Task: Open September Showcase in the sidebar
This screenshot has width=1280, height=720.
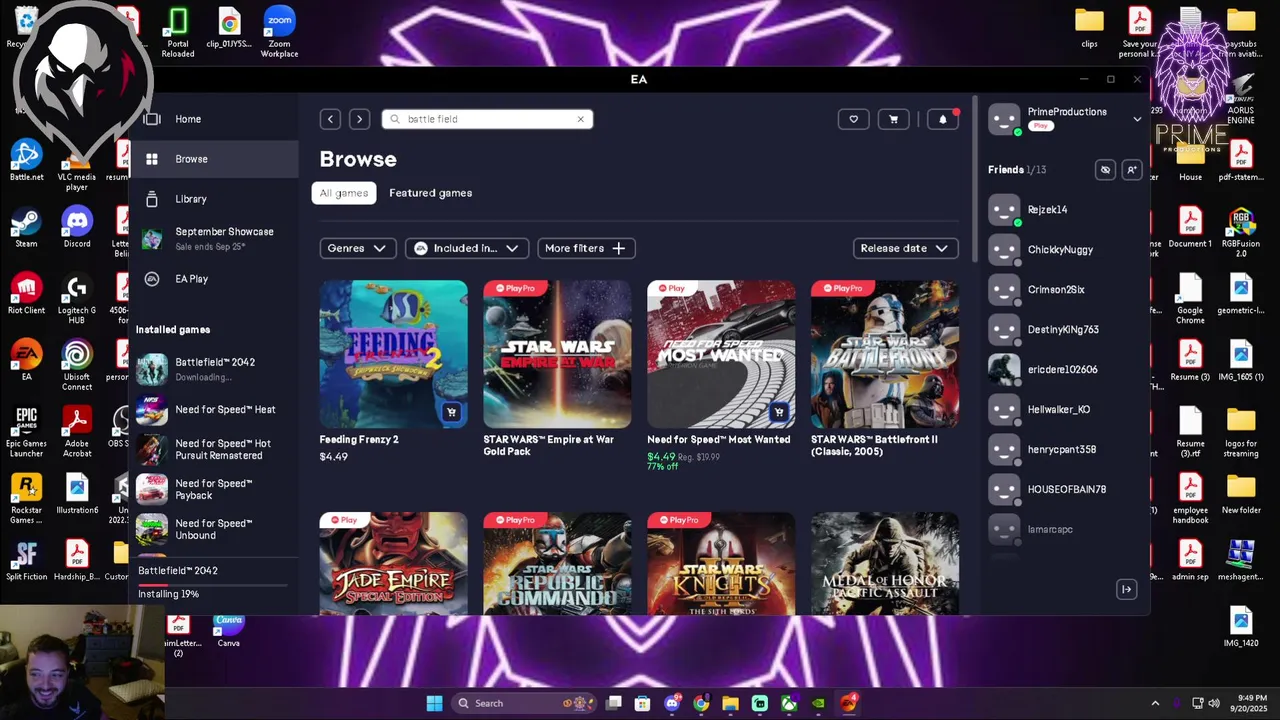Action: [214, 238]
